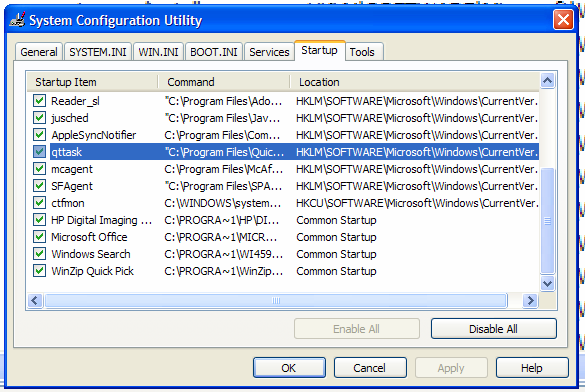Uncheck HP Digital Imaging startup checkbox

39,220
